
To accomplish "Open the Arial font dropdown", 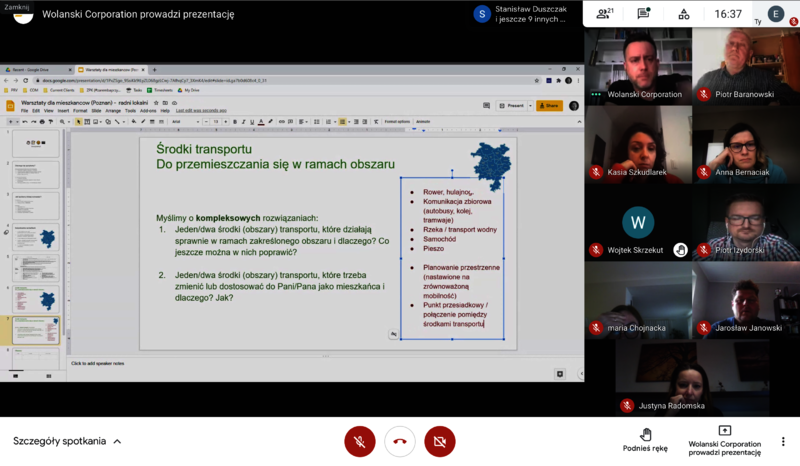I will [x=185, y=121].
